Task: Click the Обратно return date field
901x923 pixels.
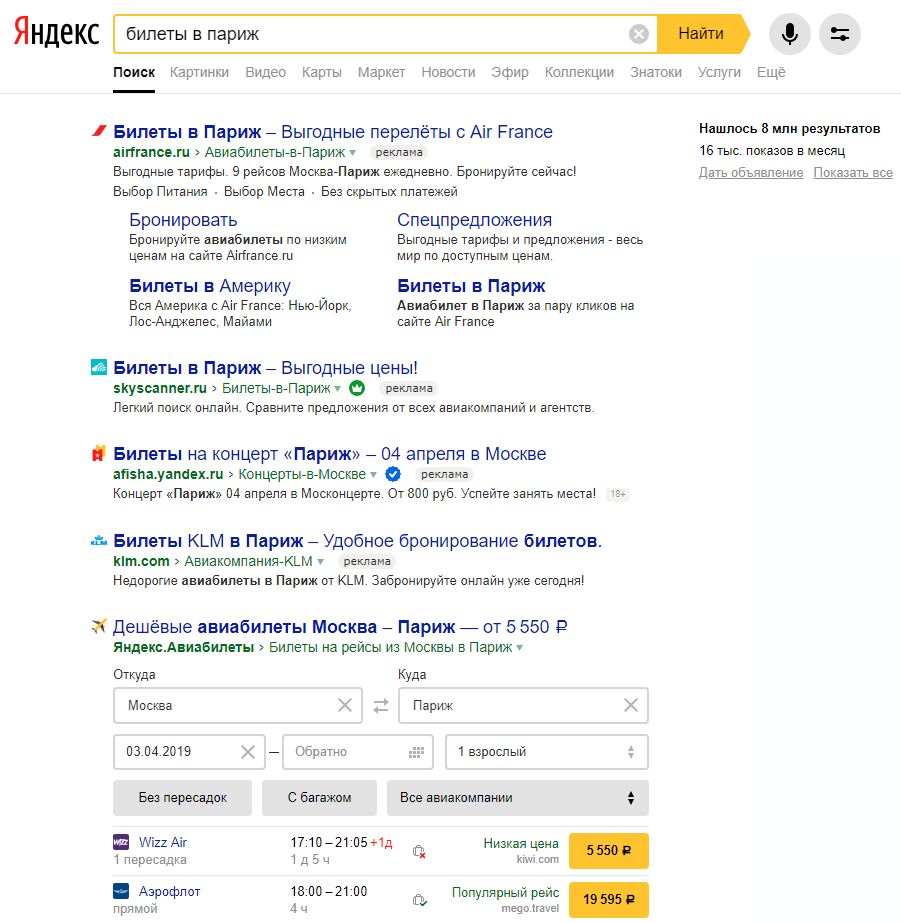Action: coord(358,752)
